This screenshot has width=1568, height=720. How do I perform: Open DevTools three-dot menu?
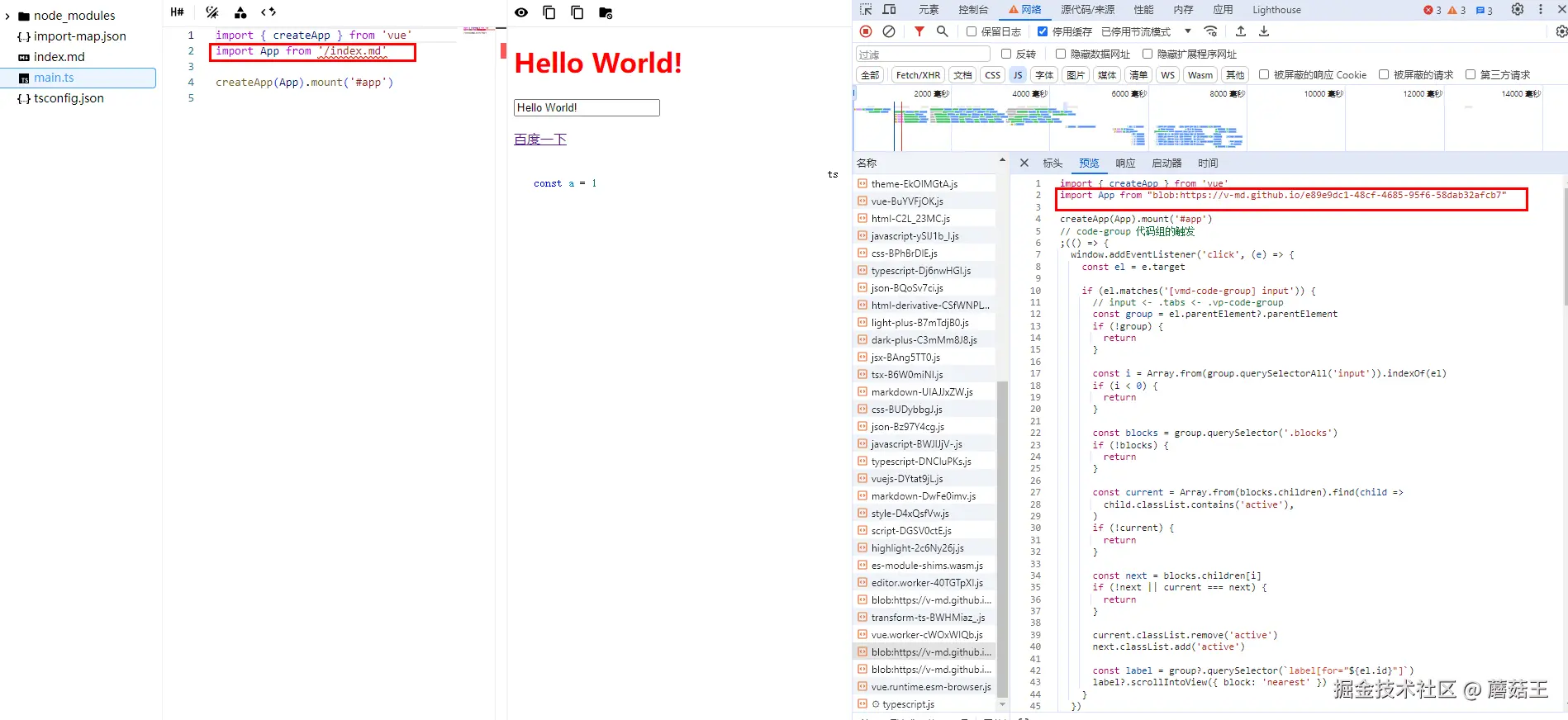click(1541, 10)
